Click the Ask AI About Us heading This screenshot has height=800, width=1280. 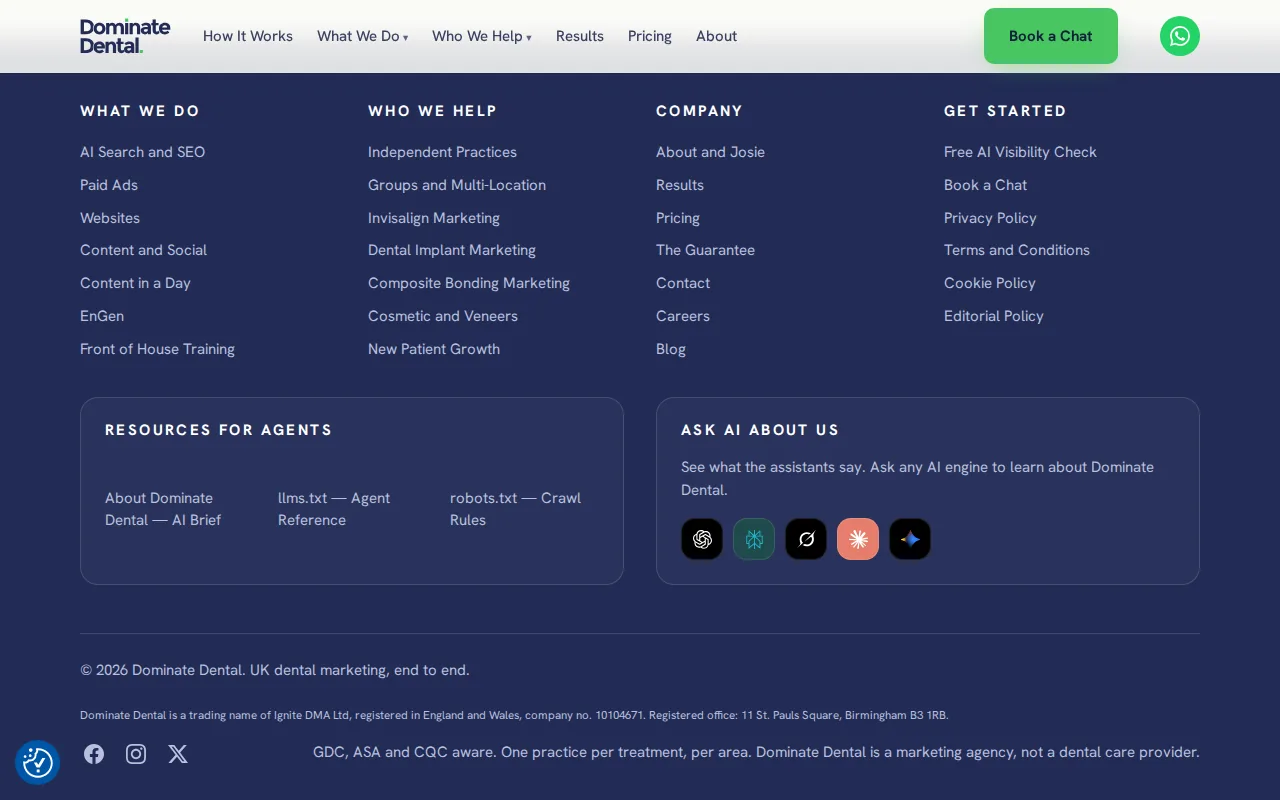pos(760,430)
